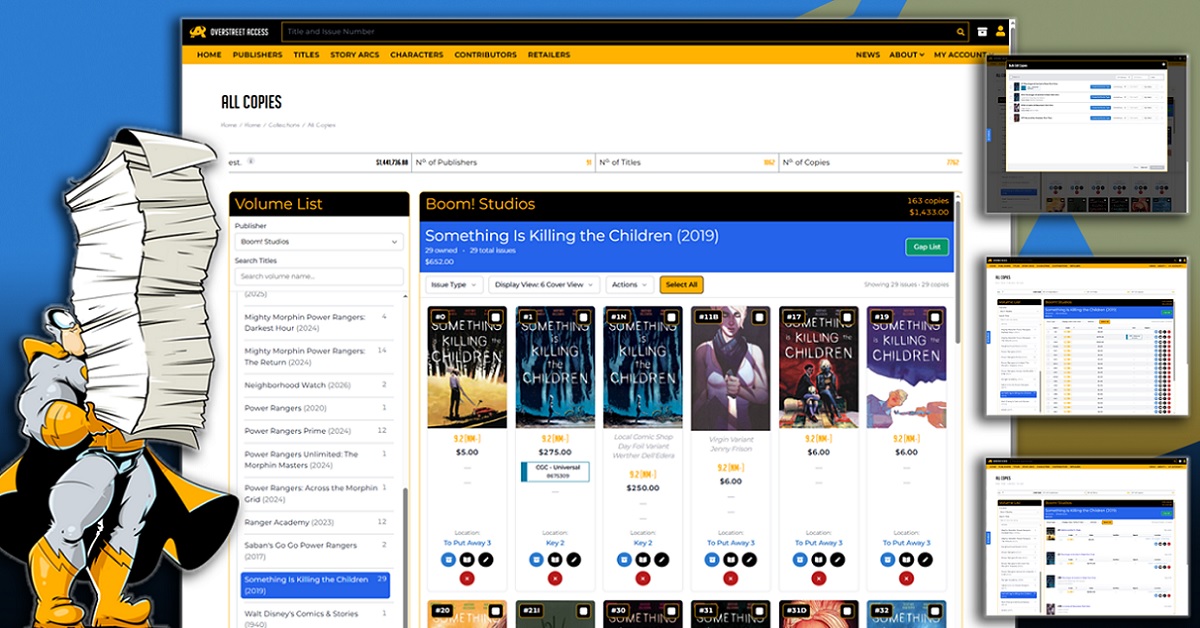Tick the checkbox on issue #19 cover
Viewport: 1200px width, 628px height.
click(x=934, y=317)
